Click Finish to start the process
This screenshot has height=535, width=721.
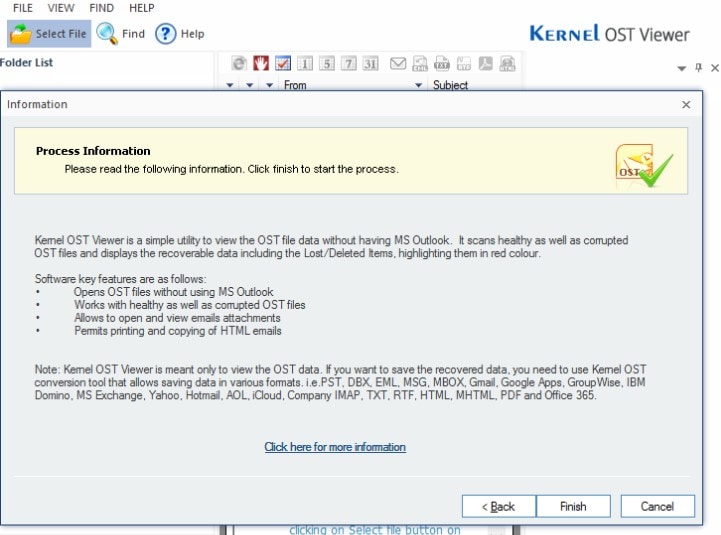coord(573,506)
